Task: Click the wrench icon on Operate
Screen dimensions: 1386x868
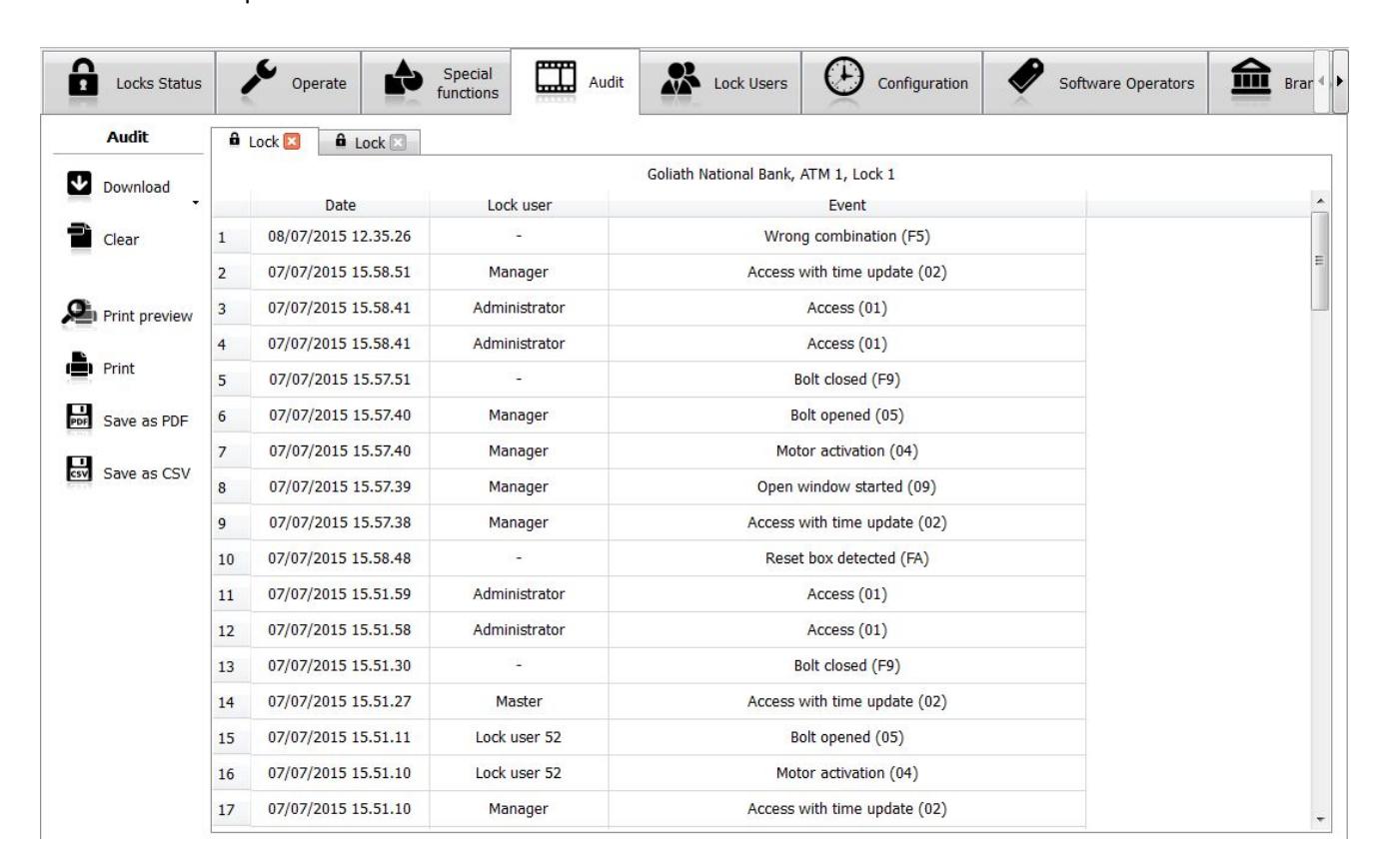Action: click(258, 81)
